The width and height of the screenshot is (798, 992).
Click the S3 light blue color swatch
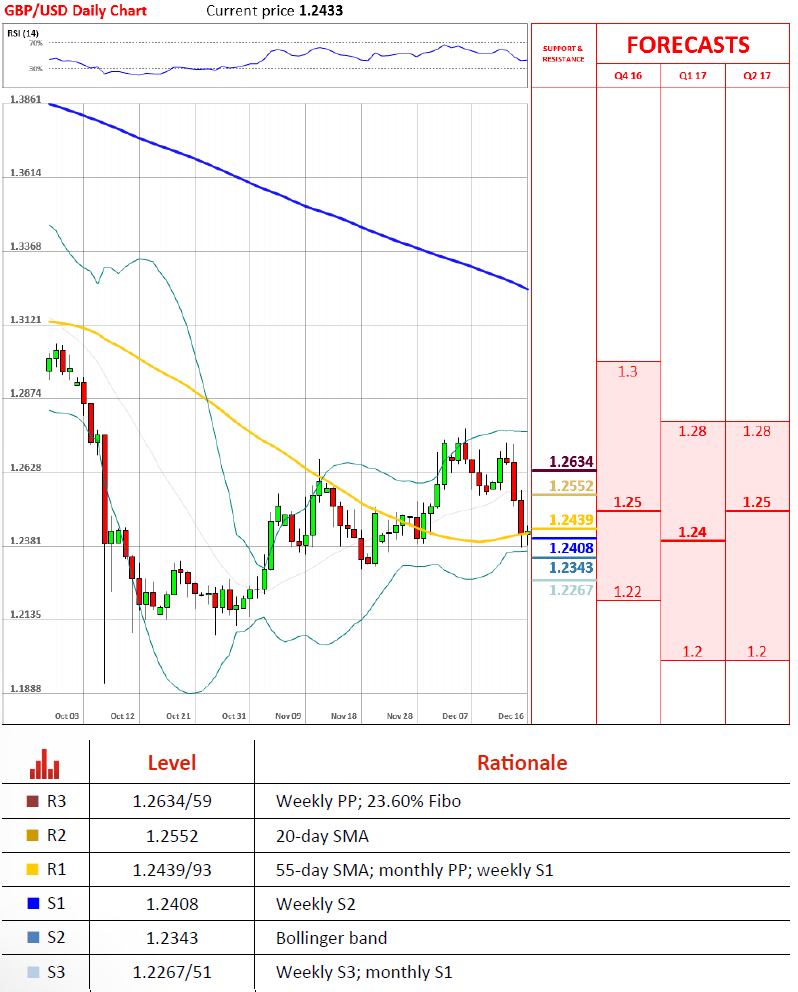coord(33,972)
